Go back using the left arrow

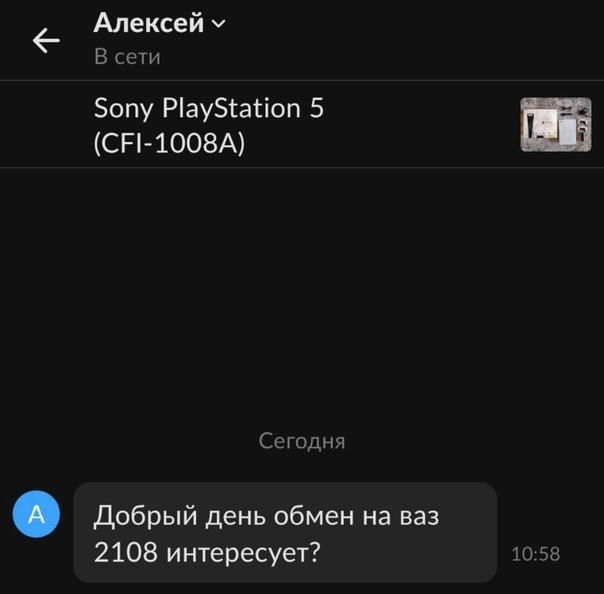(x=46, y=40)
